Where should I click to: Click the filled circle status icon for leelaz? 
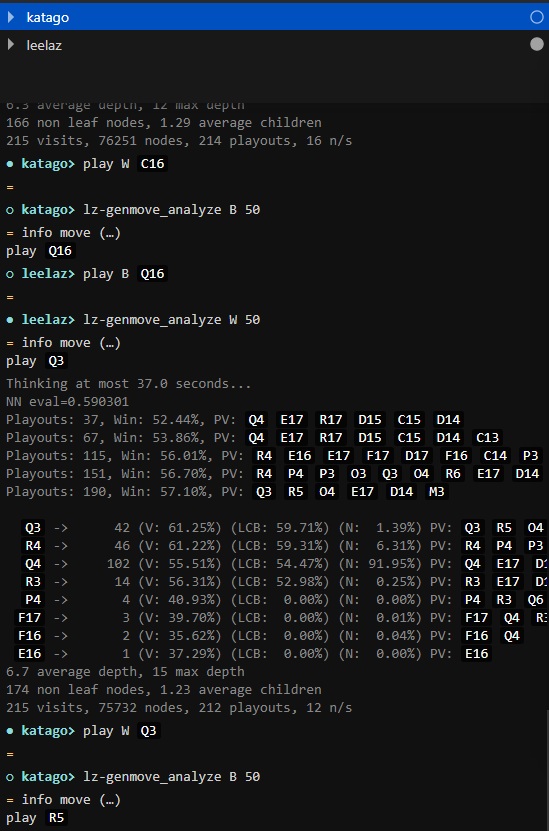537,45
